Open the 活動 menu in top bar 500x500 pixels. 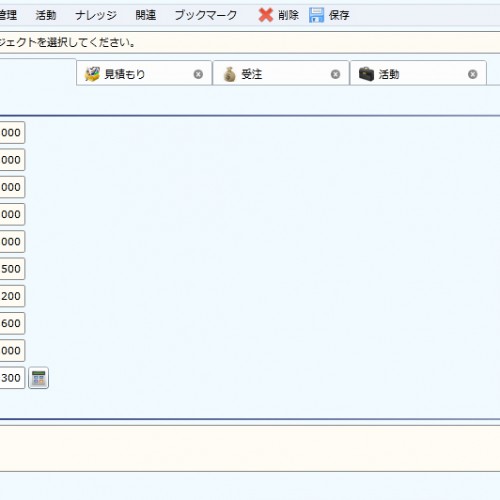pyautogui.click(x=46, y=15)
